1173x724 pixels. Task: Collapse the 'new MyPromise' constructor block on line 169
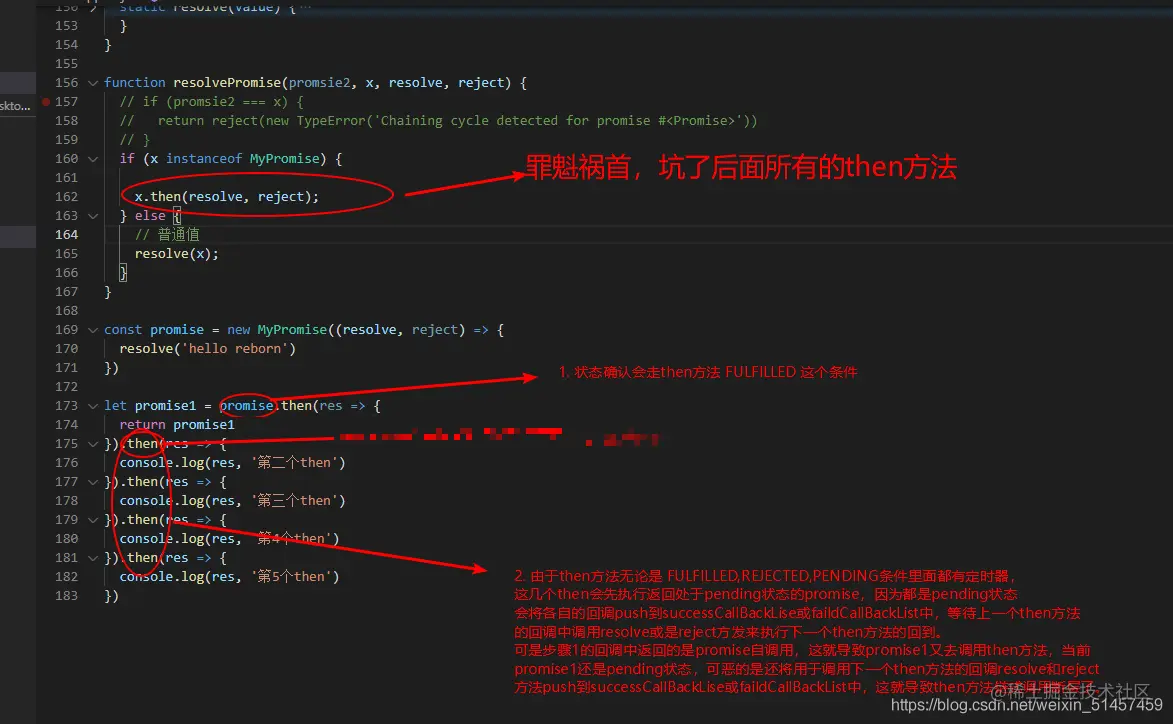pos(92,329)
